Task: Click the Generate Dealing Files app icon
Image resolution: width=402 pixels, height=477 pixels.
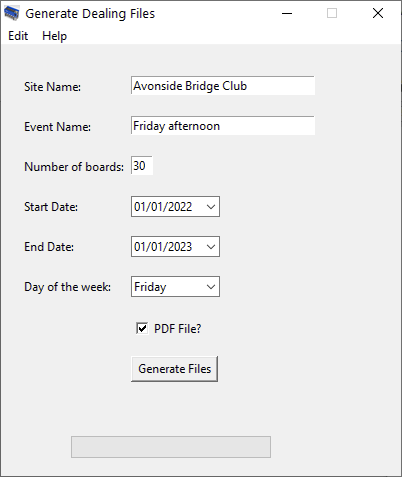Action: click(x=12, y=13)
